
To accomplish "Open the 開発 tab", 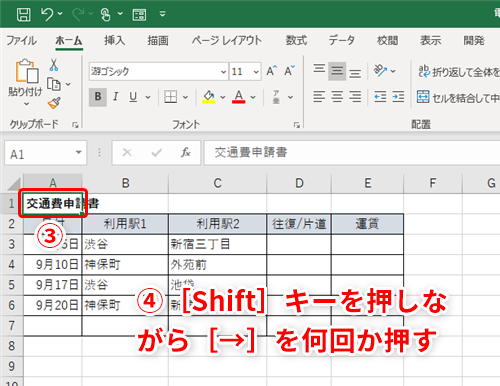I will [x=474, y=40].
